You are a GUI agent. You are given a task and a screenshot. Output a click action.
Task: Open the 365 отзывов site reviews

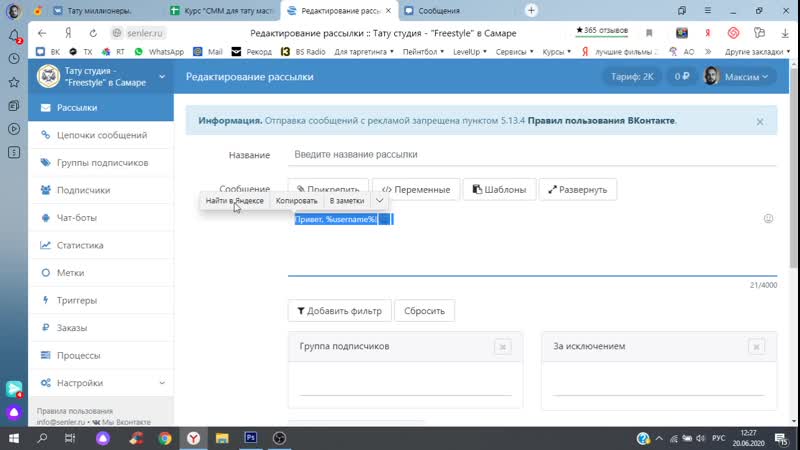click(602, 31)
